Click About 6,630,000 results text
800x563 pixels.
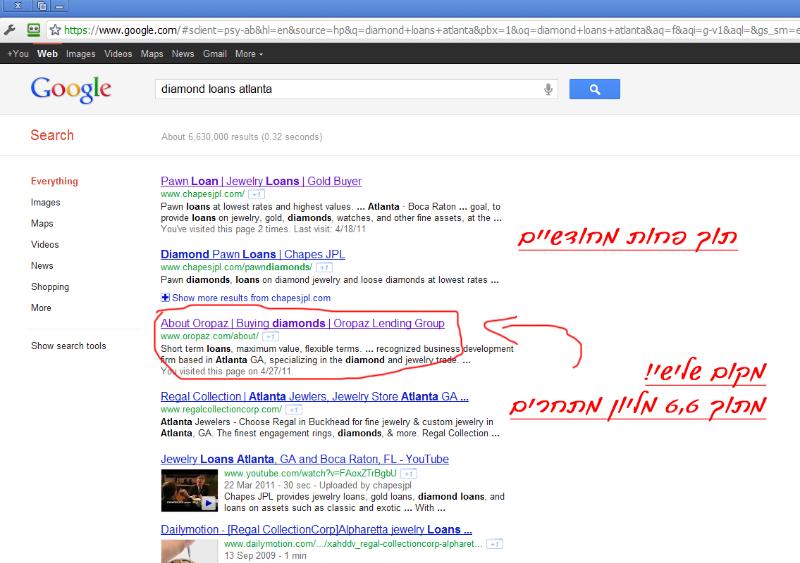click(x=241, y=137)
